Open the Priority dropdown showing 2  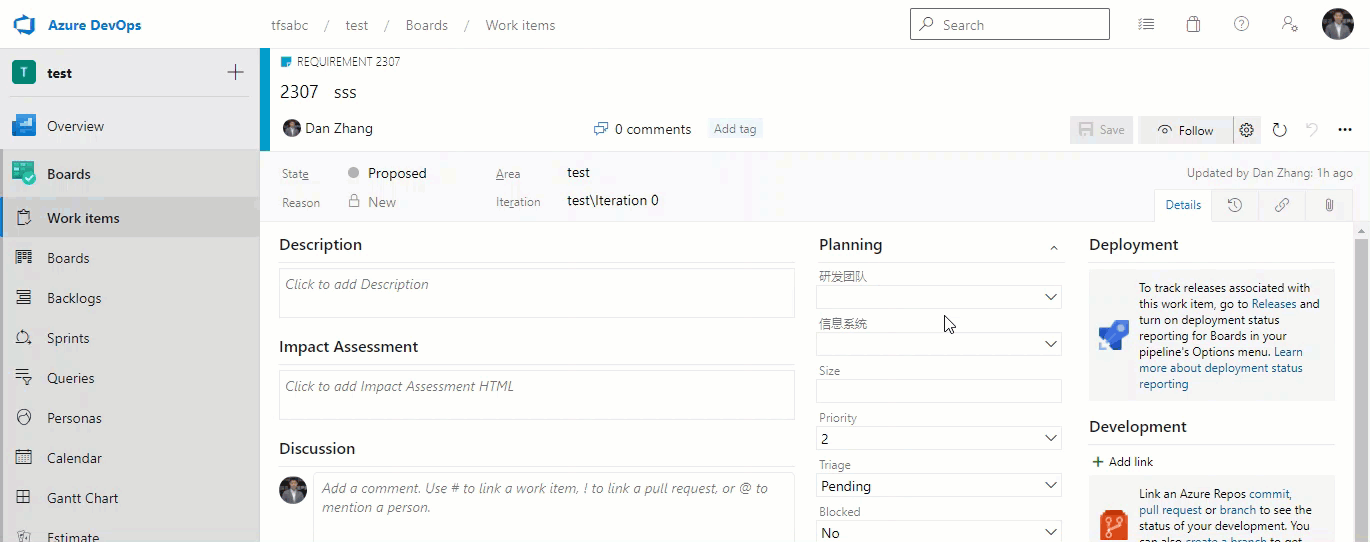(939, 438)
